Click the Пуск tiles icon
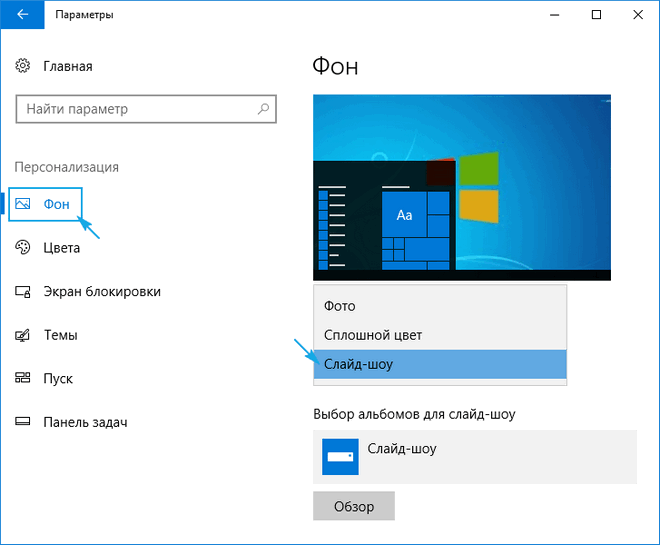 (24, 379)
